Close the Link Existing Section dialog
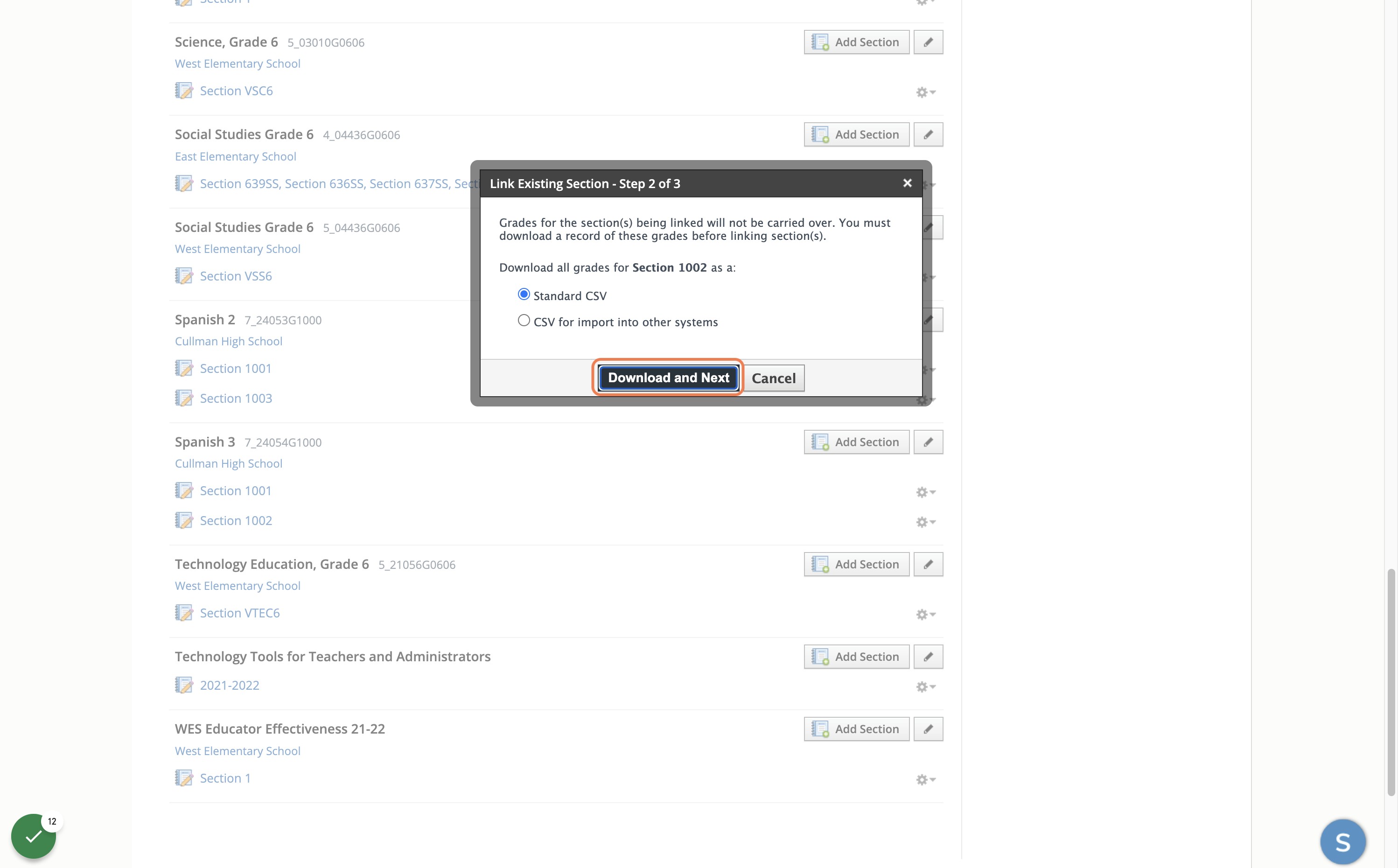1398x868 pixels. coord(907,183)
